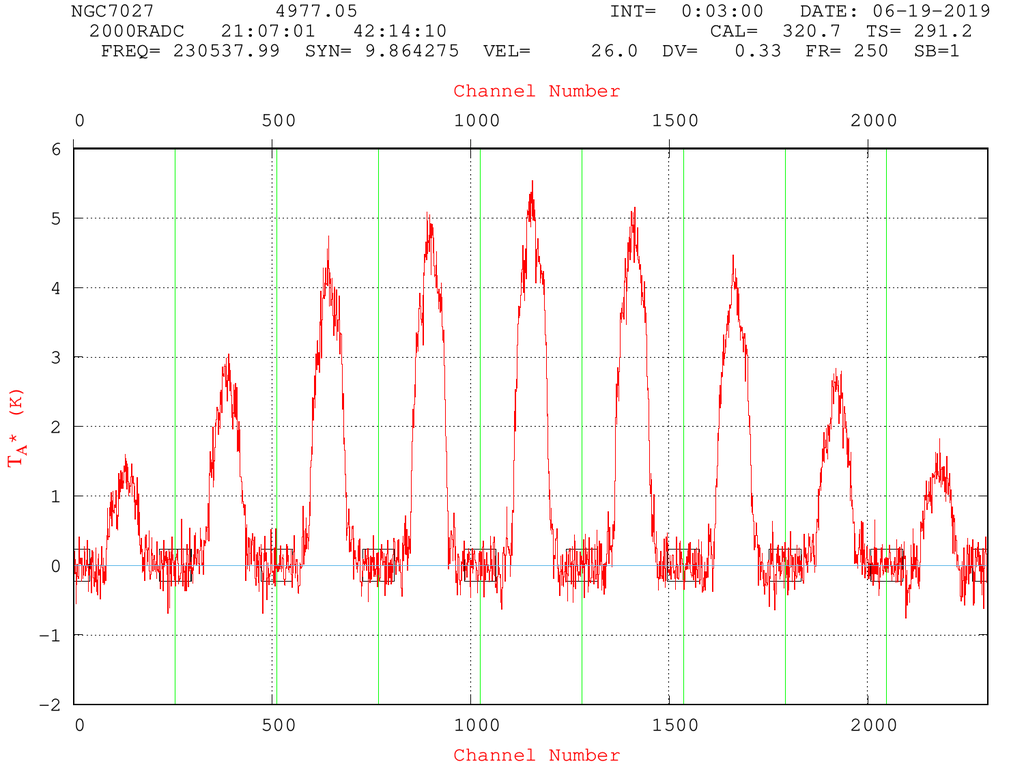This screenshot has width=1024, height=768.
Task: Click the date 06-19-2019
Action: coord(931,11)
